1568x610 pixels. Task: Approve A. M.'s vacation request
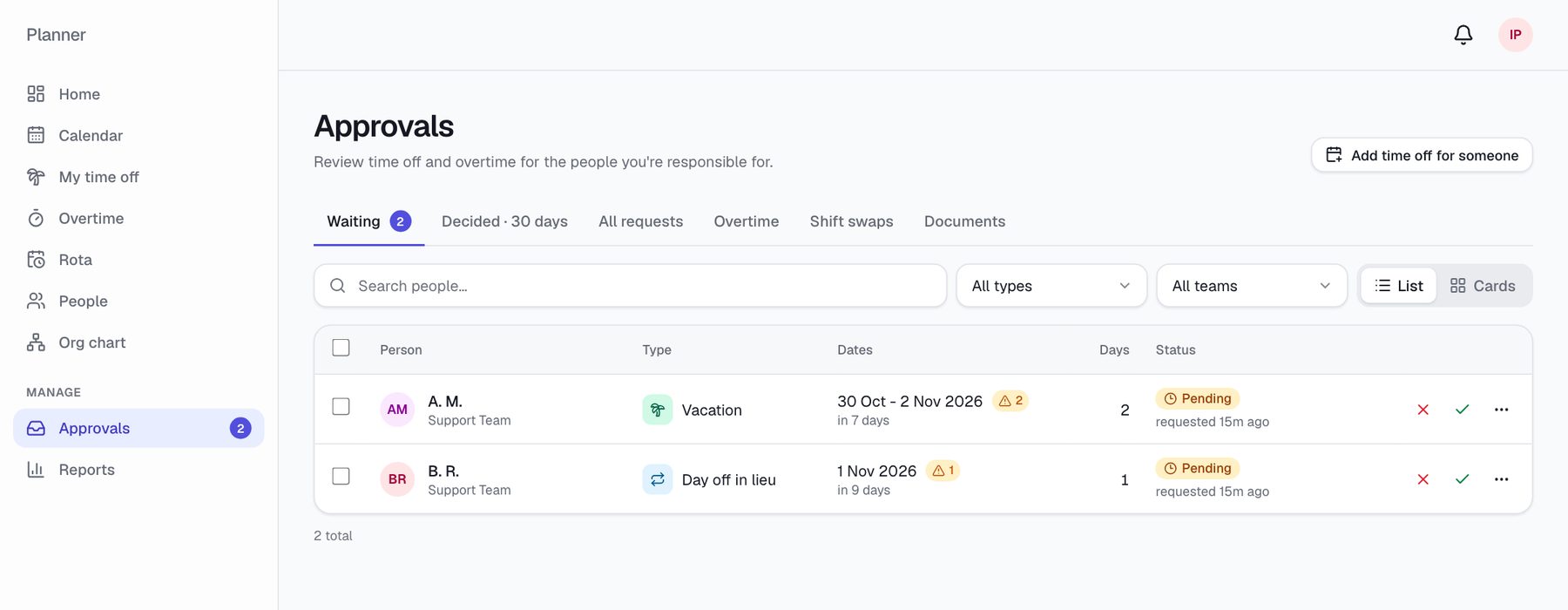coord(1463,410)
